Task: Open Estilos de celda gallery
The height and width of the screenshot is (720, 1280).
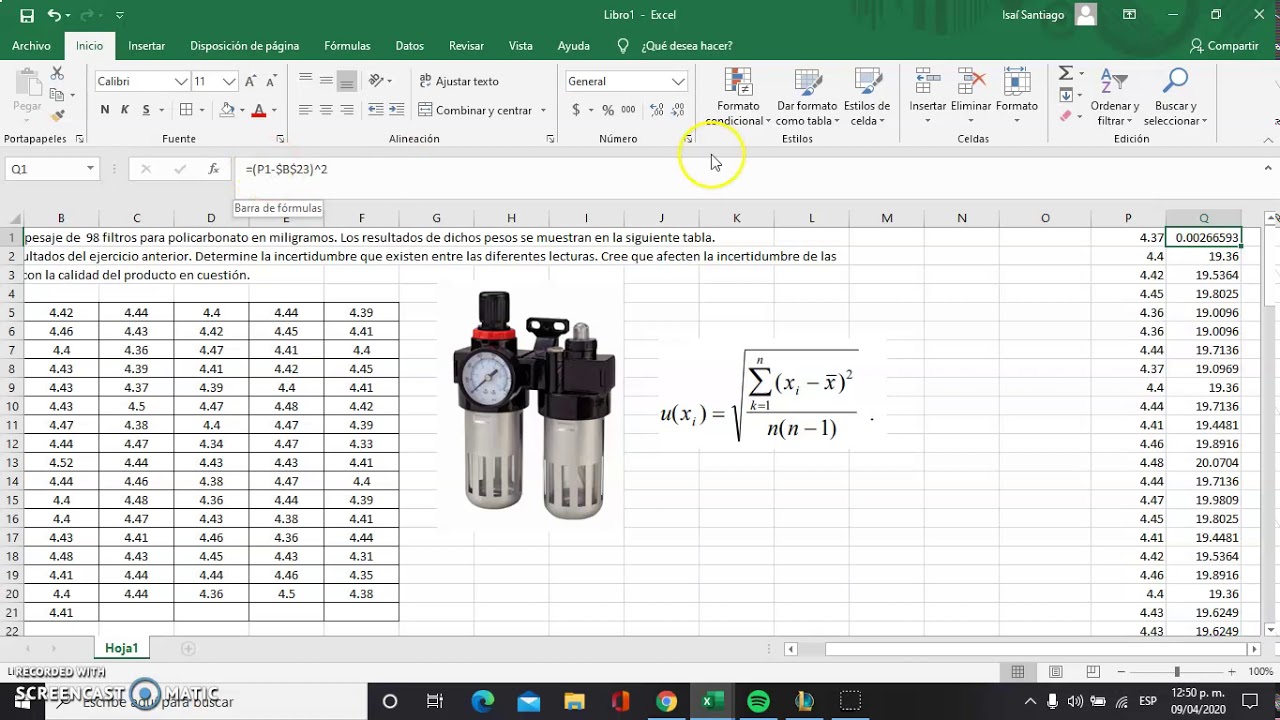Action: [x=867, y=98]
